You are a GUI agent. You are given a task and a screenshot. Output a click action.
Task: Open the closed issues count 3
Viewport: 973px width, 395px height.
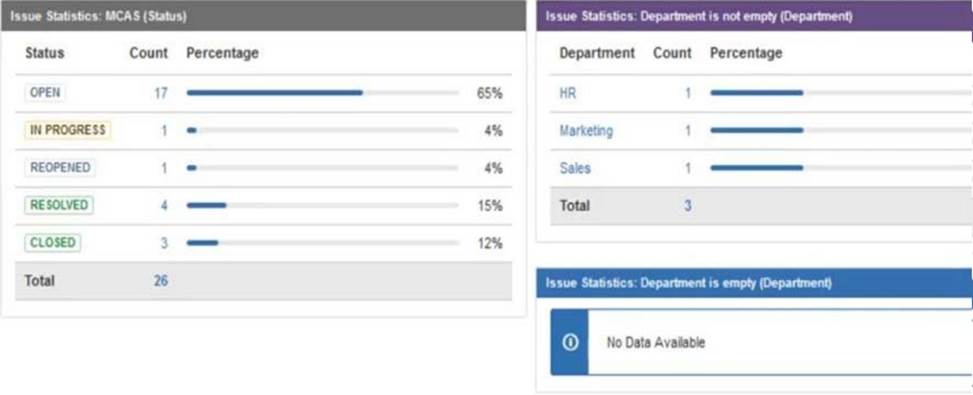coord(164,243)
